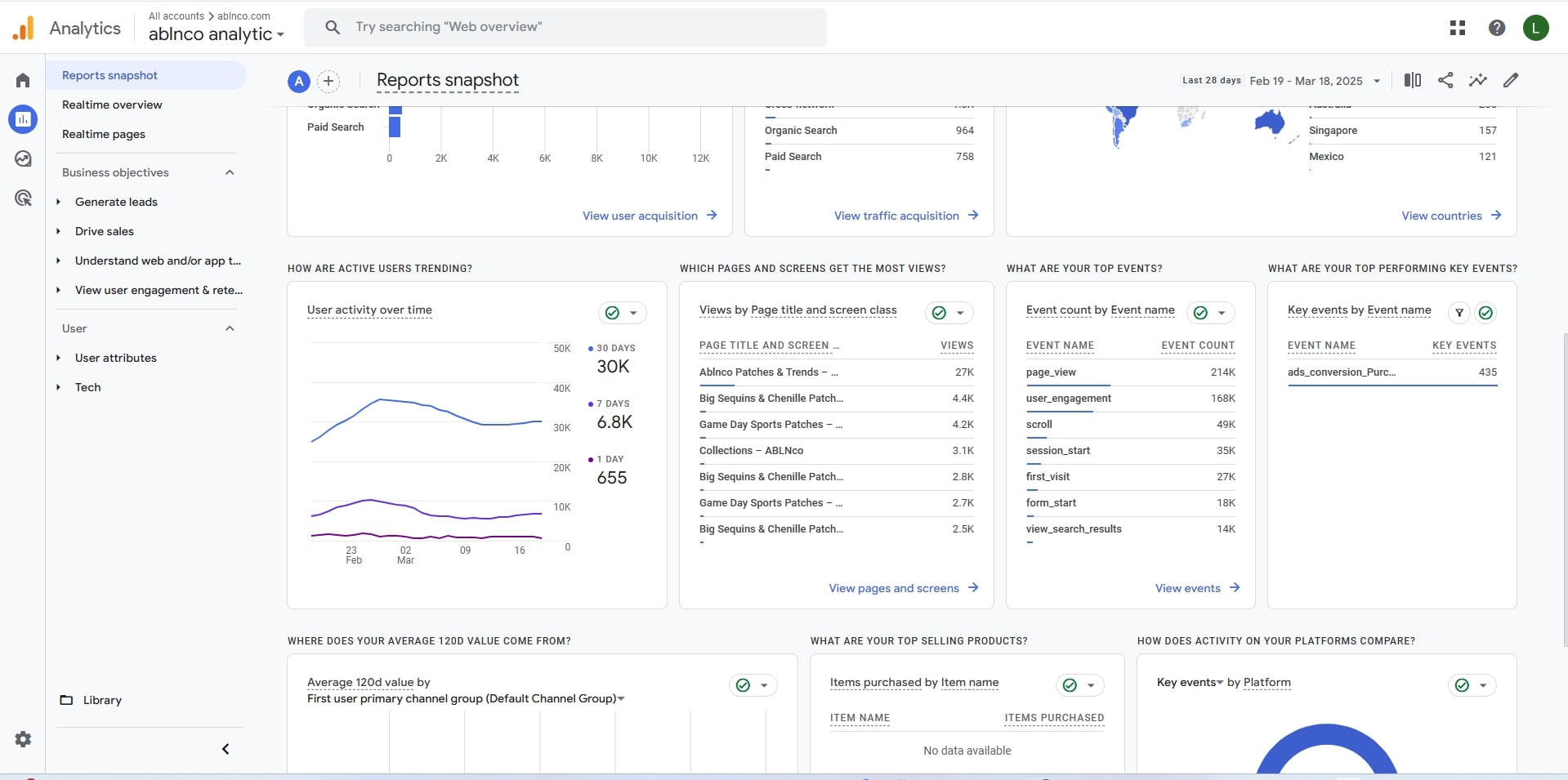This screenshot has height=780, width=1568.
Task: Expand Tech tree item
Action: [x=58, y=387]
